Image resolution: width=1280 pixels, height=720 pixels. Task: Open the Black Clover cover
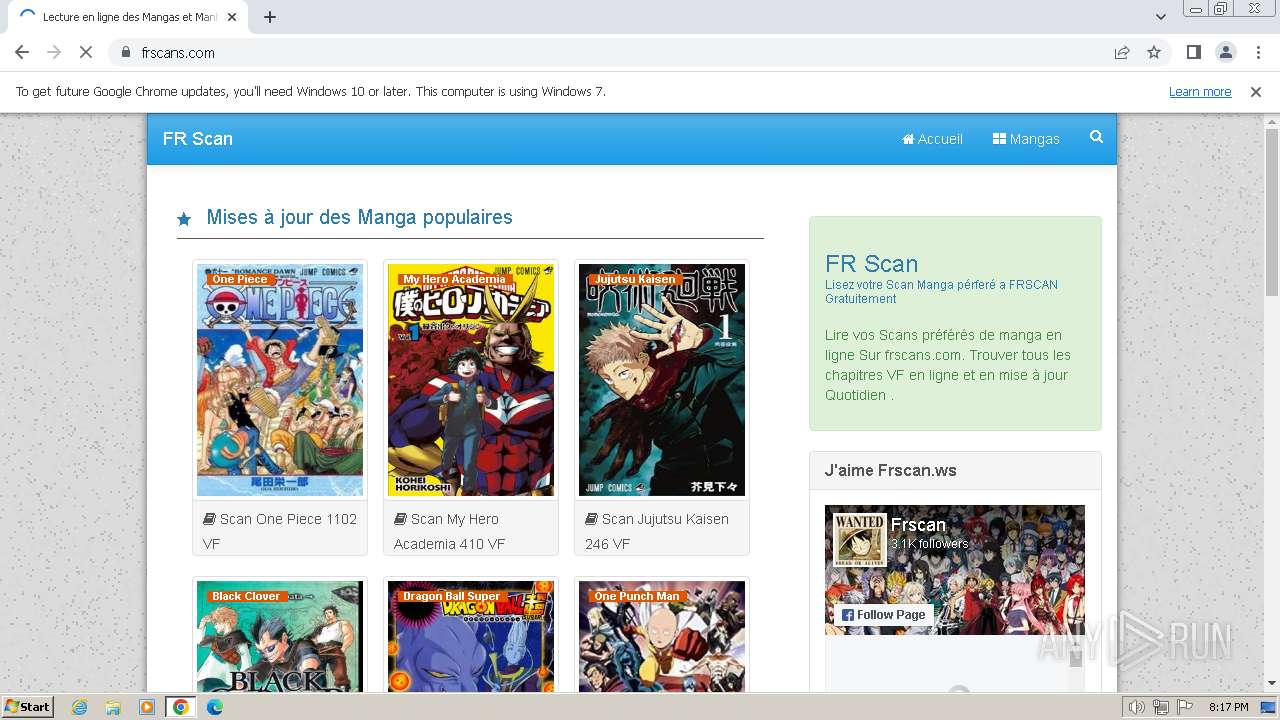coord(280,637)
